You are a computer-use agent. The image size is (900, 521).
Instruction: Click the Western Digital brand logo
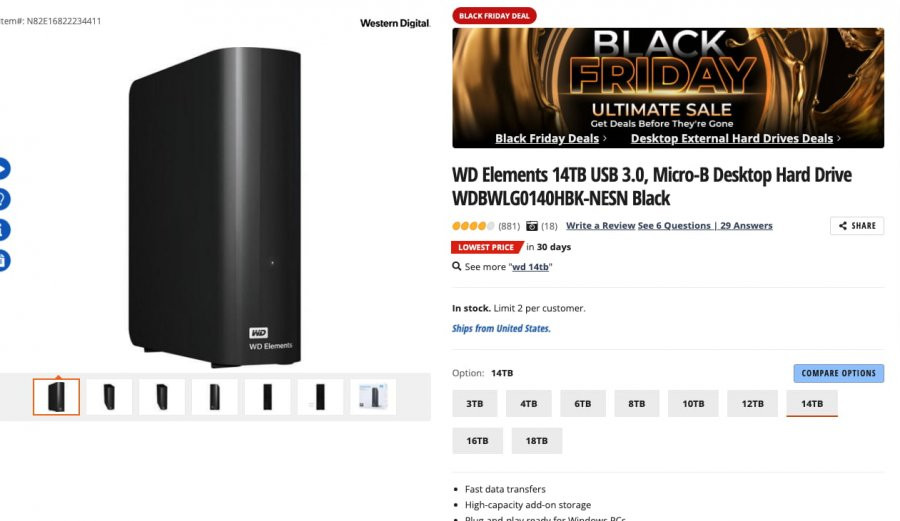[x=395, y=23]
